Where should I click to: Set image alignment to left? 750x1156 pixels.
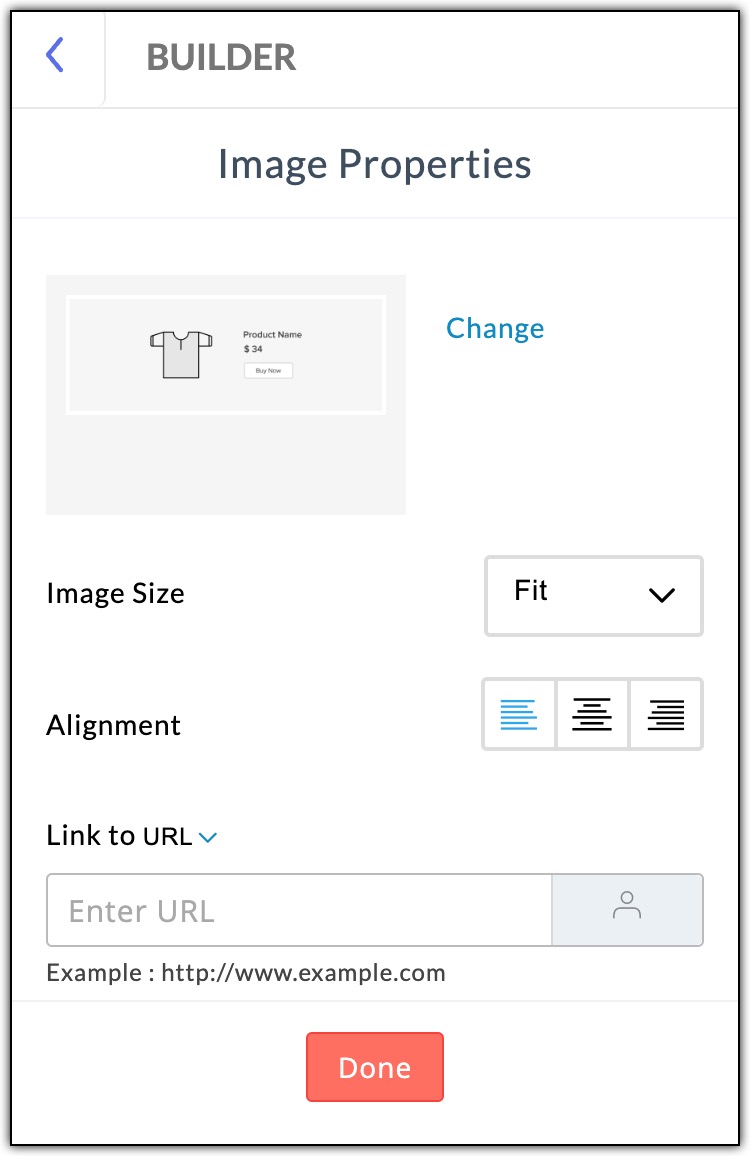click(x=518, y=714)
